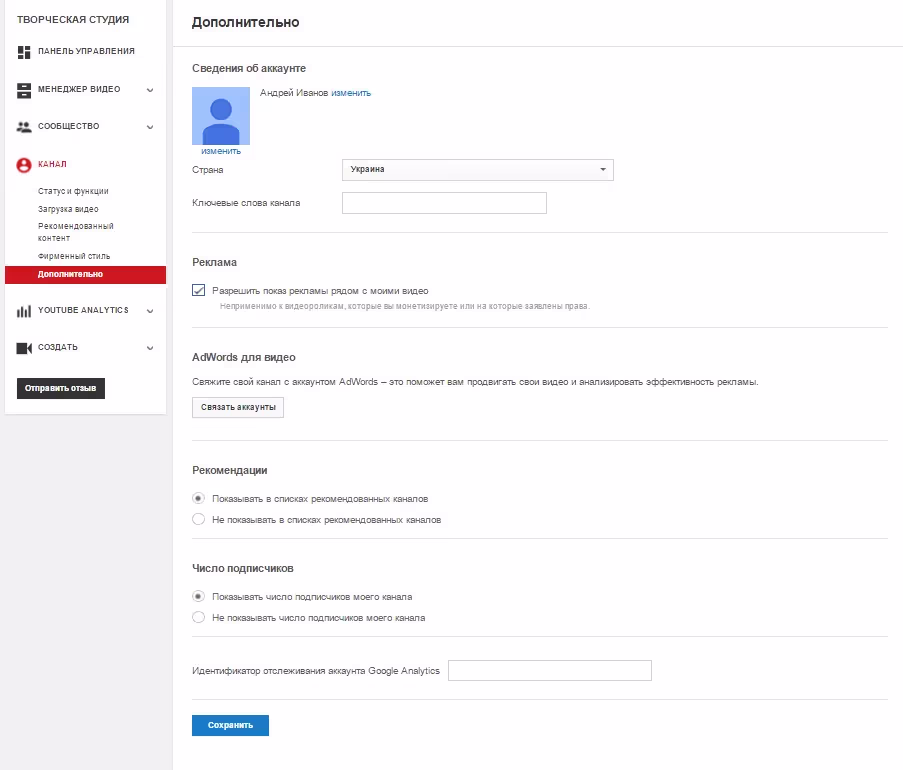Open the Канал menu item
Viewport: 903px width, 770px height.
(52, 164)
